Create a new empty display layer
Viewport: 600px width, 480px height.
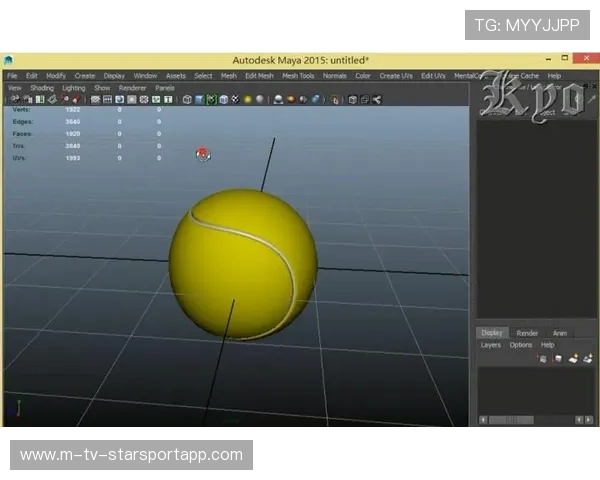pyautogui.click(x=573, y=358)
